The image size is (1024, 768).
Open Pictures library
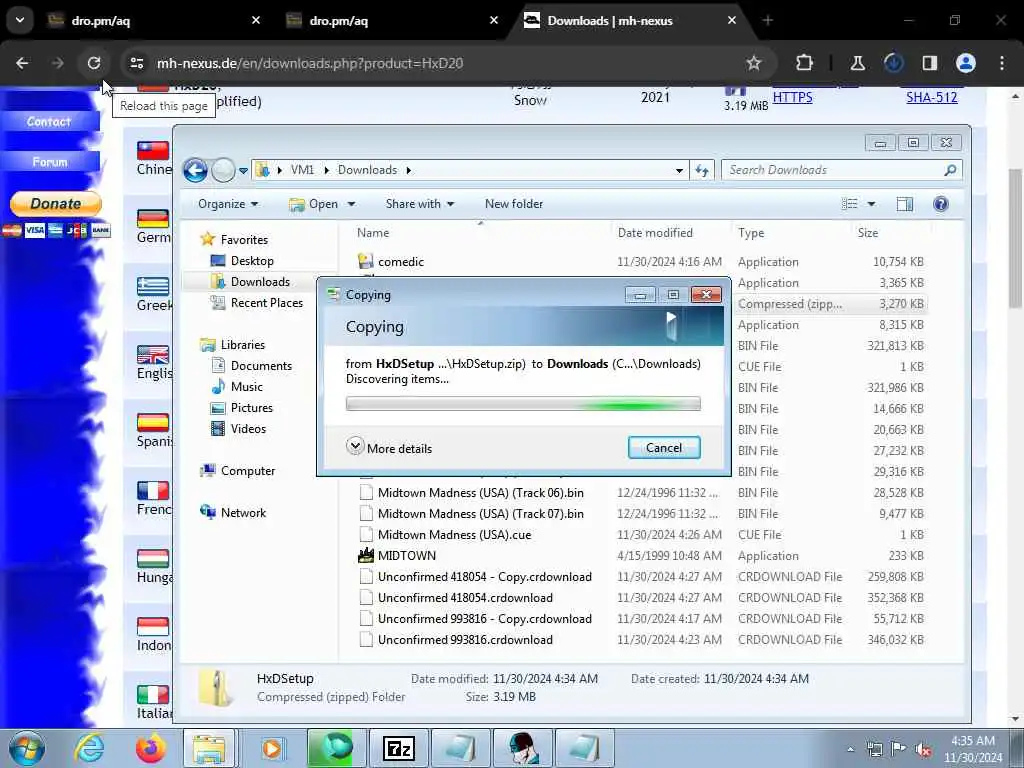pos(251,408)
